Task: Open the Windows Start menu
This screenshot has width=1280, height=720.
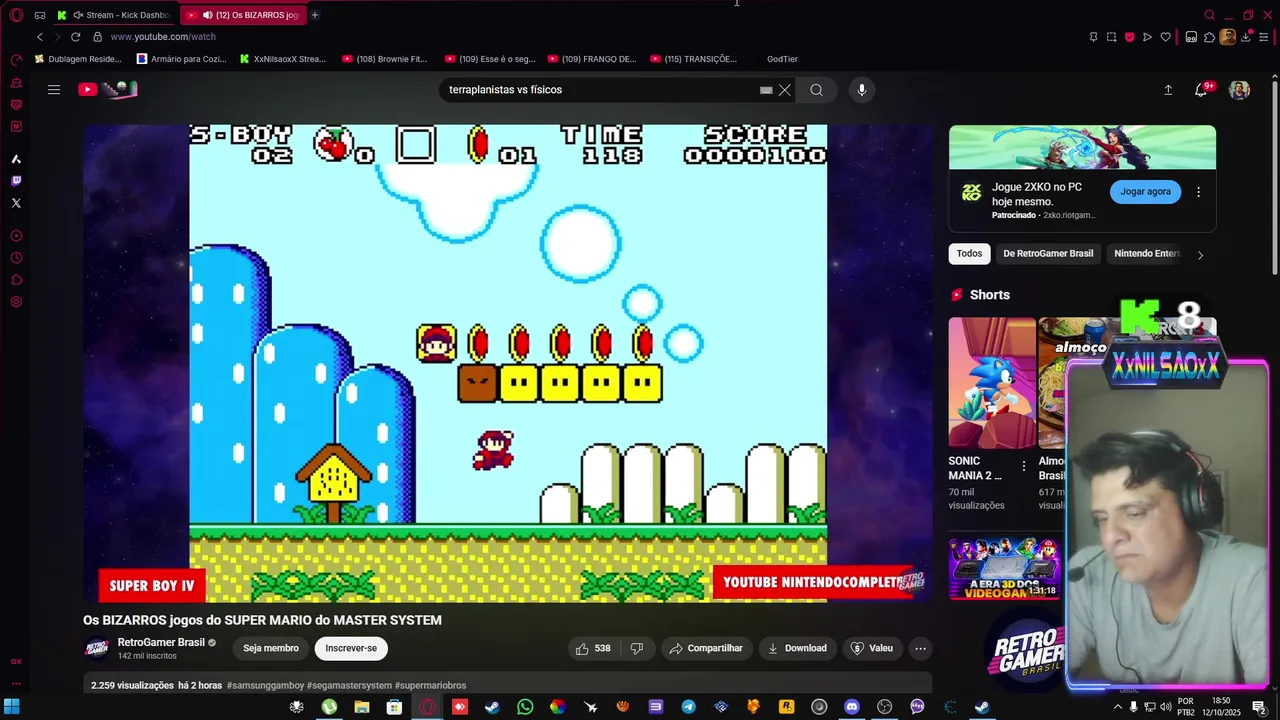Action: pyautogui.click(x=12, y=707)
